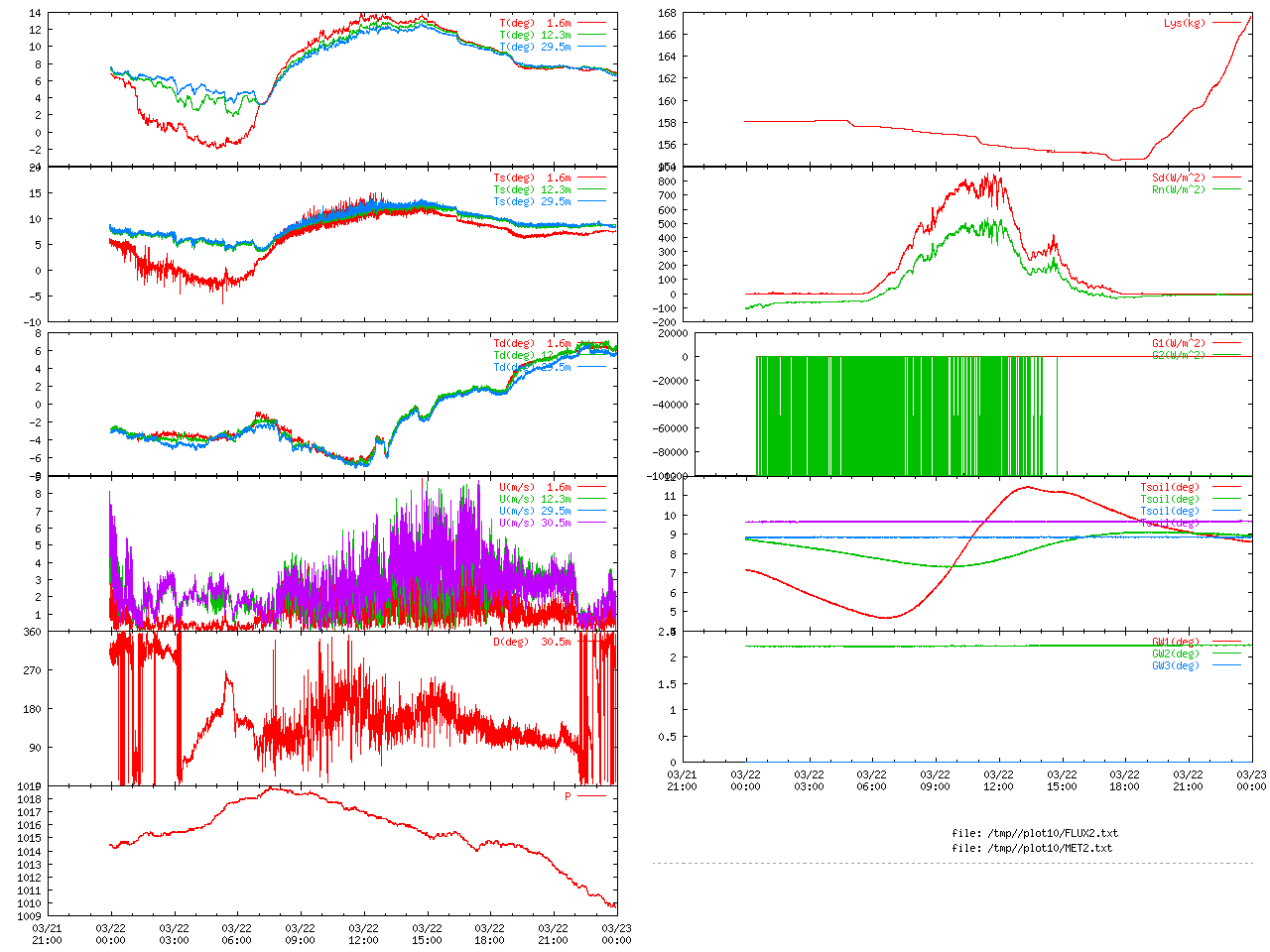
Task: Select the 'U(m/s) 30.5m' legend label
Action: pos(535,524)
